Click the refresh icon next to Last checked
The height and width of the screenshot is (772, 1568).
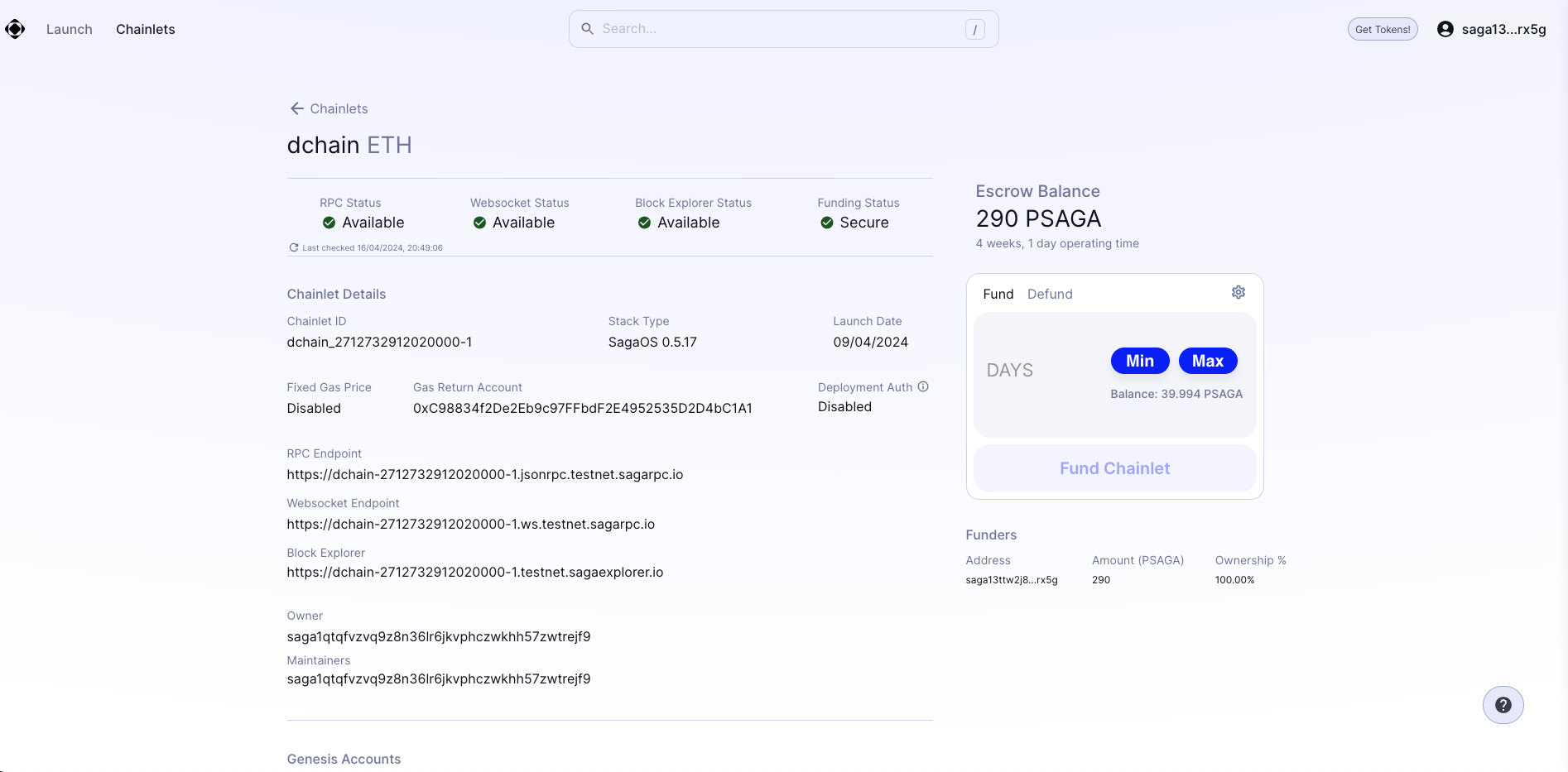pyautogui.click(x=293, y=247)
